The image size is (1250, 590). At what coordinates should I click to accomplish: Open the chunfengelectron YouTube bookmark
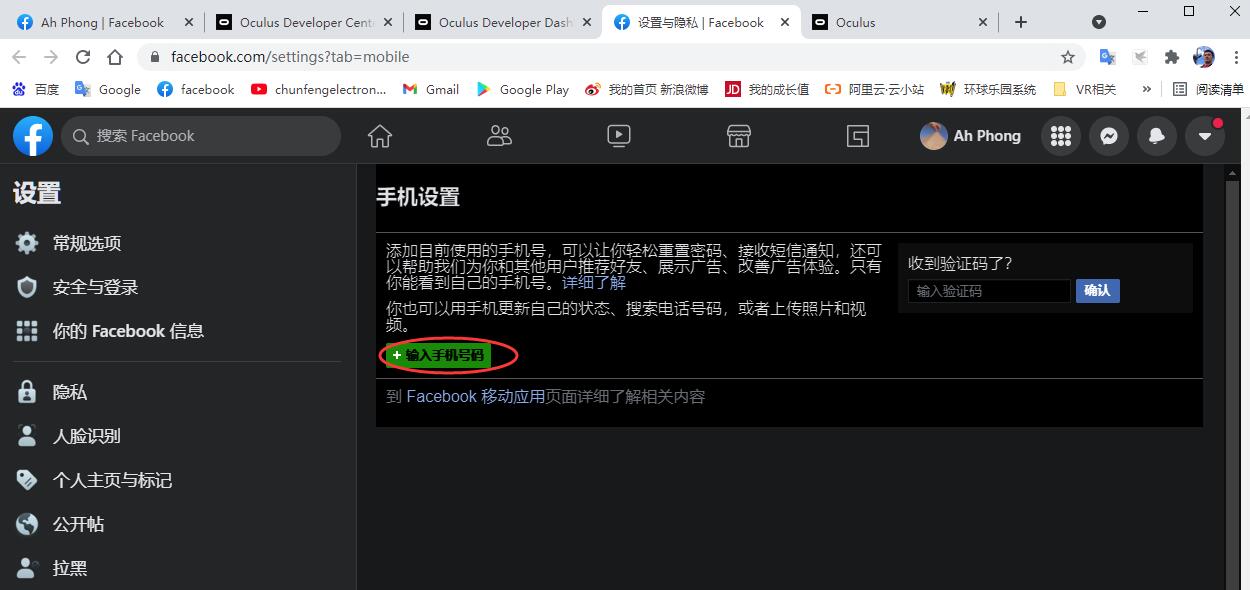point(318,89)
